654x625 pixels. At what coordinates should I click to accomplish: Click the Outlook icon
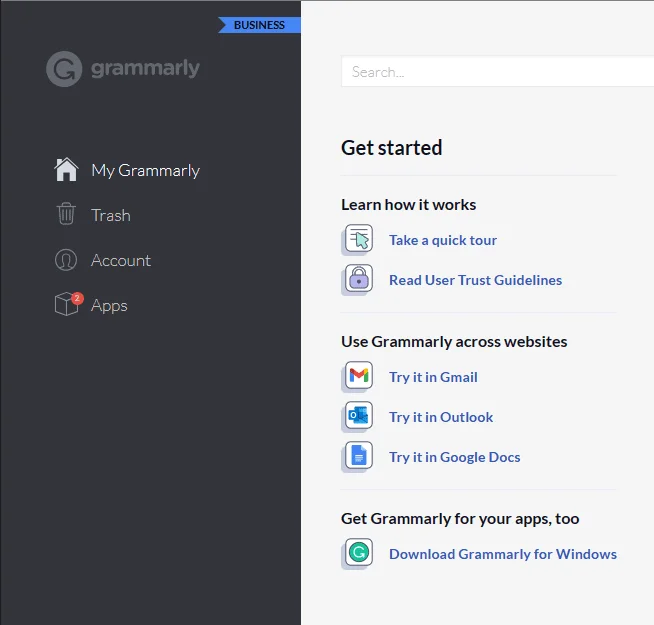point(359,416)
